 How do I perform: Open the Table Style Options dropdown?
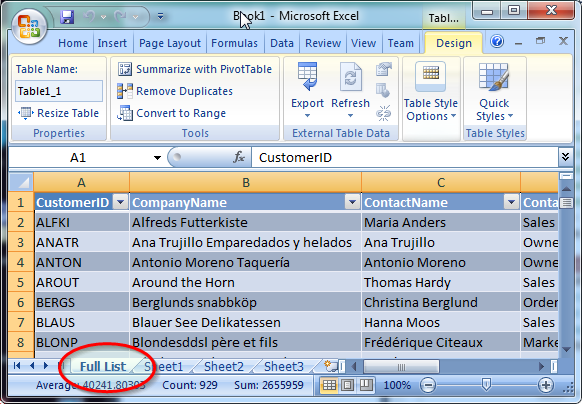[431, 91]
